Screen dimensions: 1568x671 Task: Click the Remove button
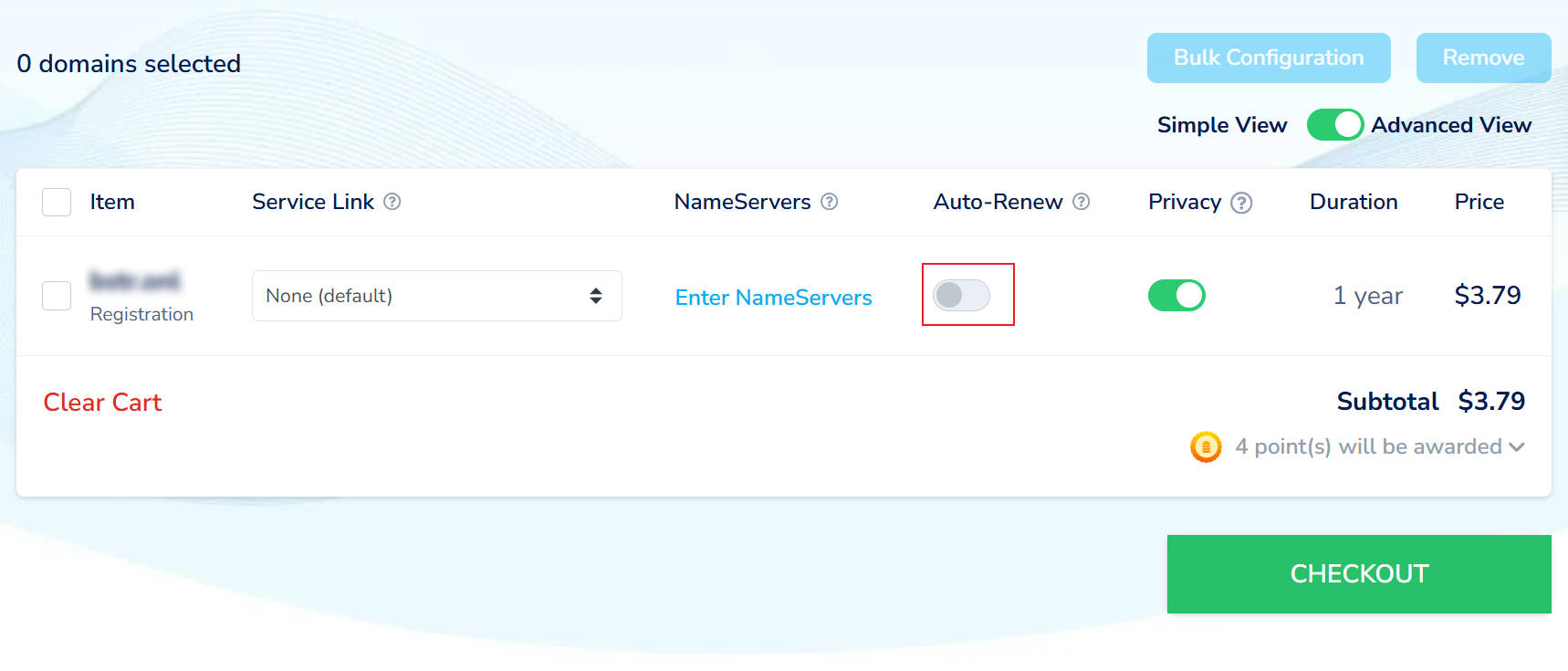click(x=1482, y=58)
